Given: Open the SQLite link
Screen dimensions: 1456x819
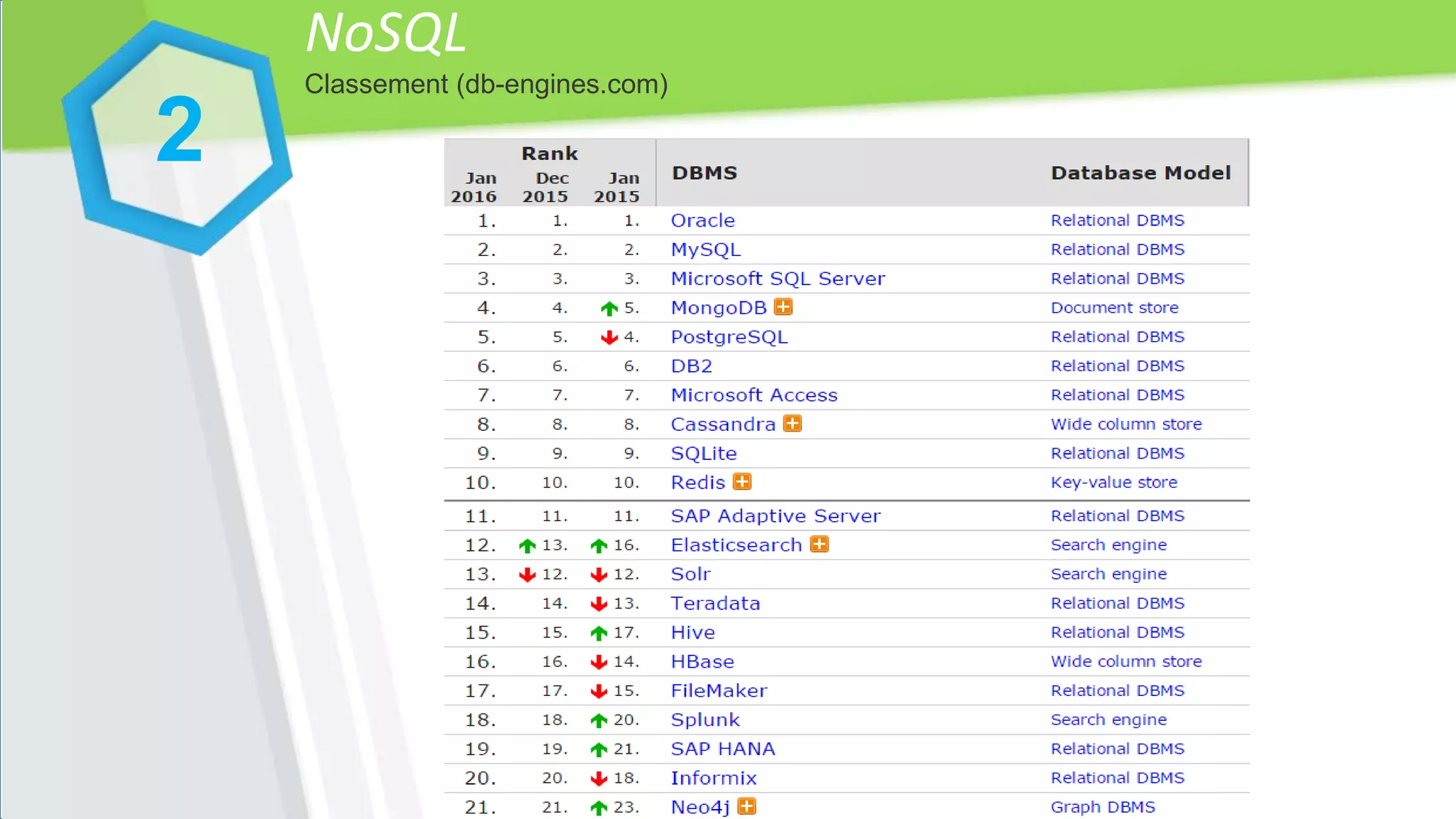Looking at the screenshot, I should 704,454.
